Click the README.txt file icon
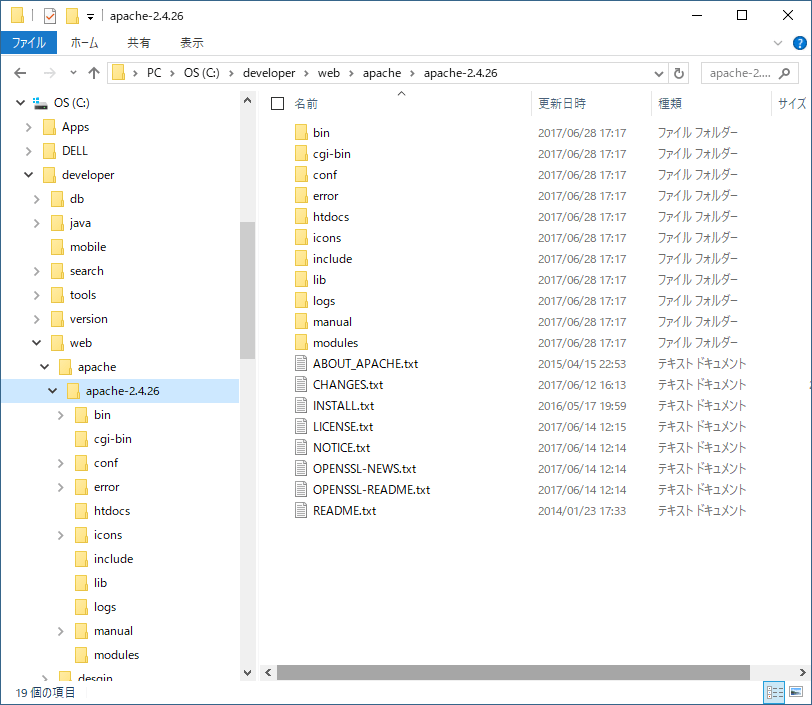 click(x=302, y=511)
